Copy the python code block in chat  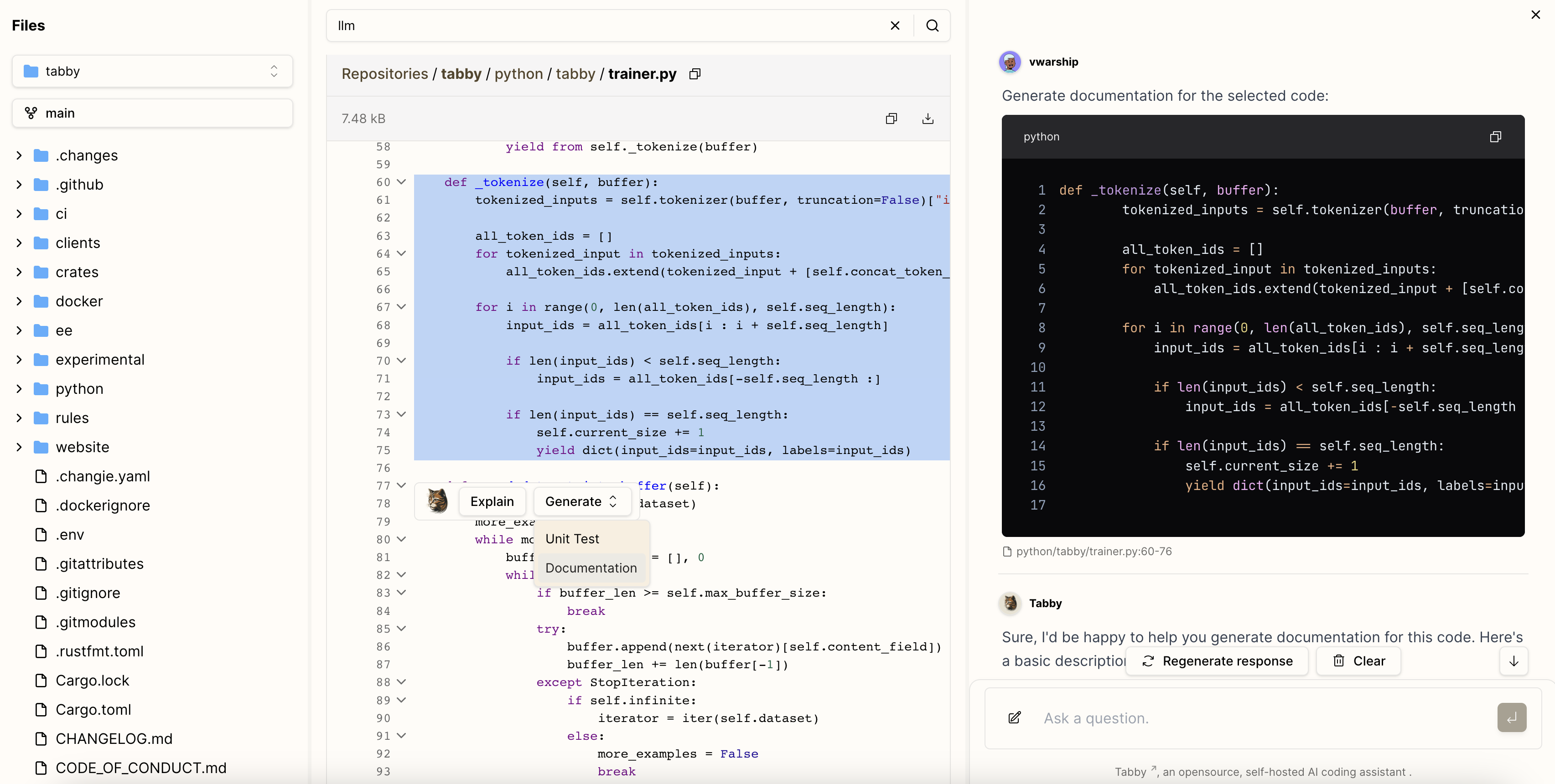1495,136
